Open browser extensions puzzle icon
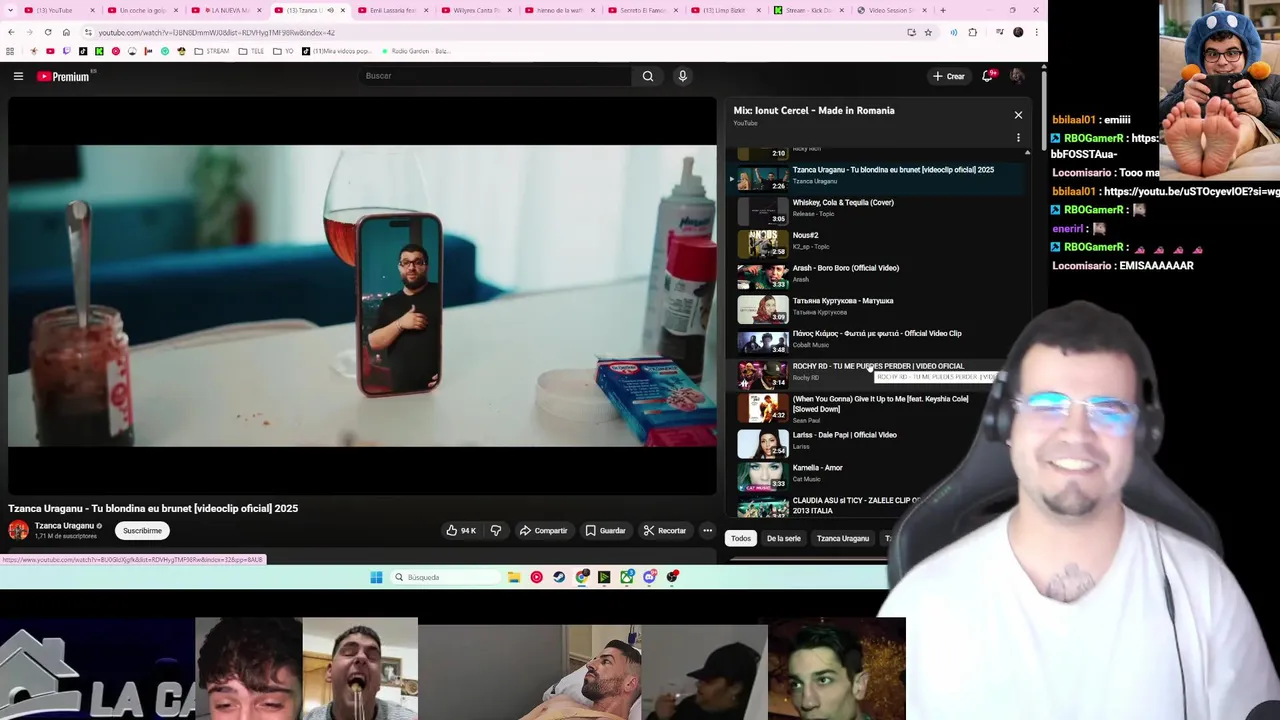Image resolution: width=1280 pixels, height=720 pixels. coord(972,32)
